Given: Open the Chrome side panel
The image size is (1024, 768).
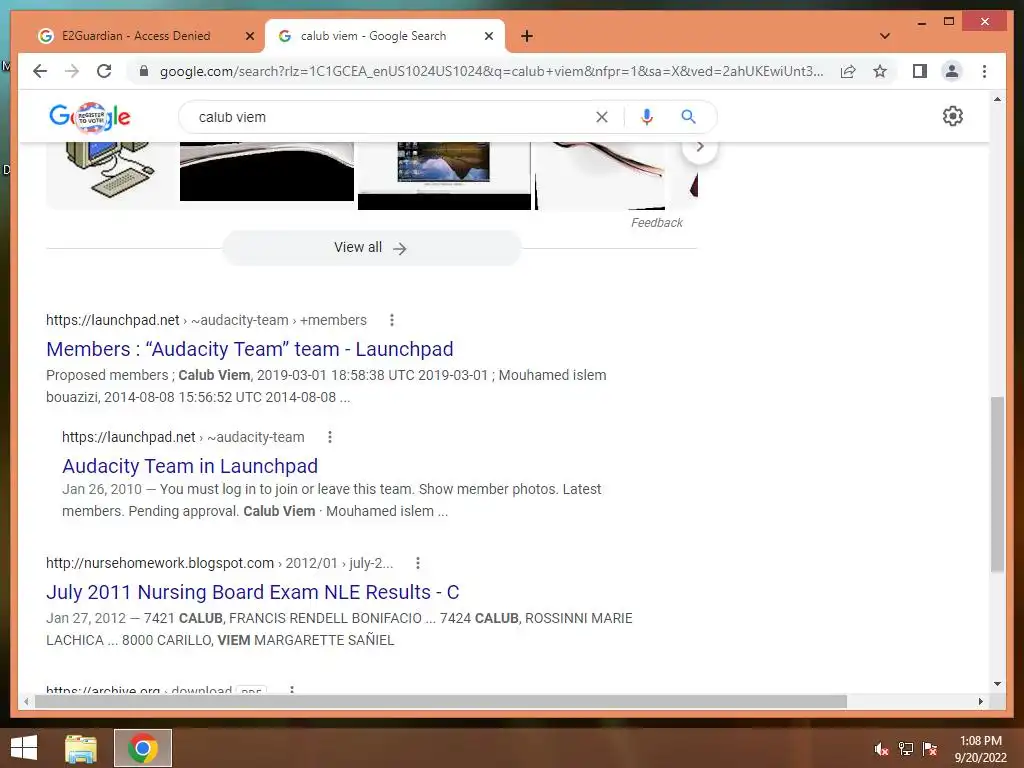Looking at the screenshot, I should click(920, 71).
